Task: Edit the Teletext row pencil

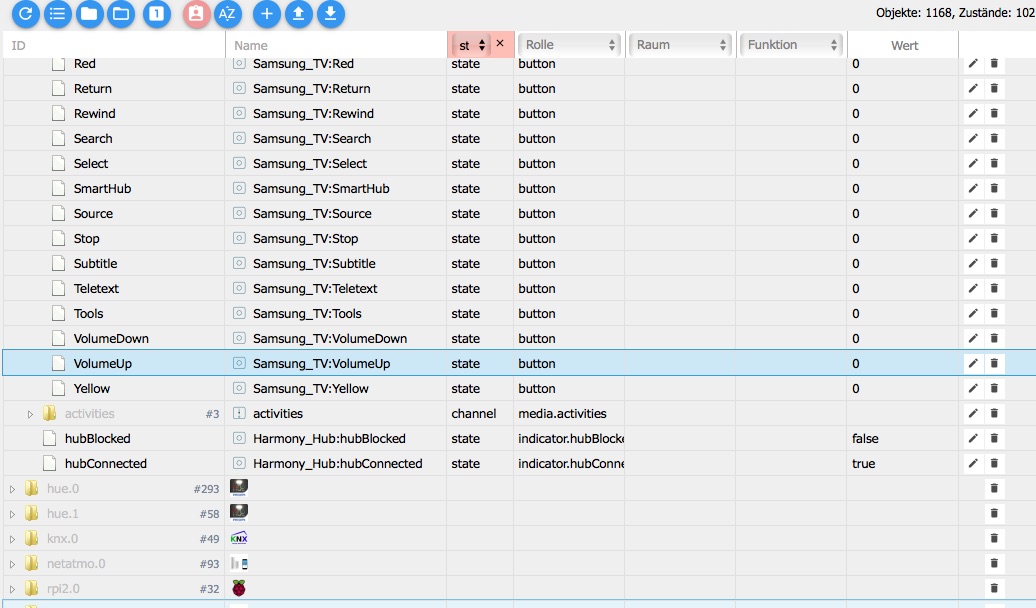Action: 973,288
